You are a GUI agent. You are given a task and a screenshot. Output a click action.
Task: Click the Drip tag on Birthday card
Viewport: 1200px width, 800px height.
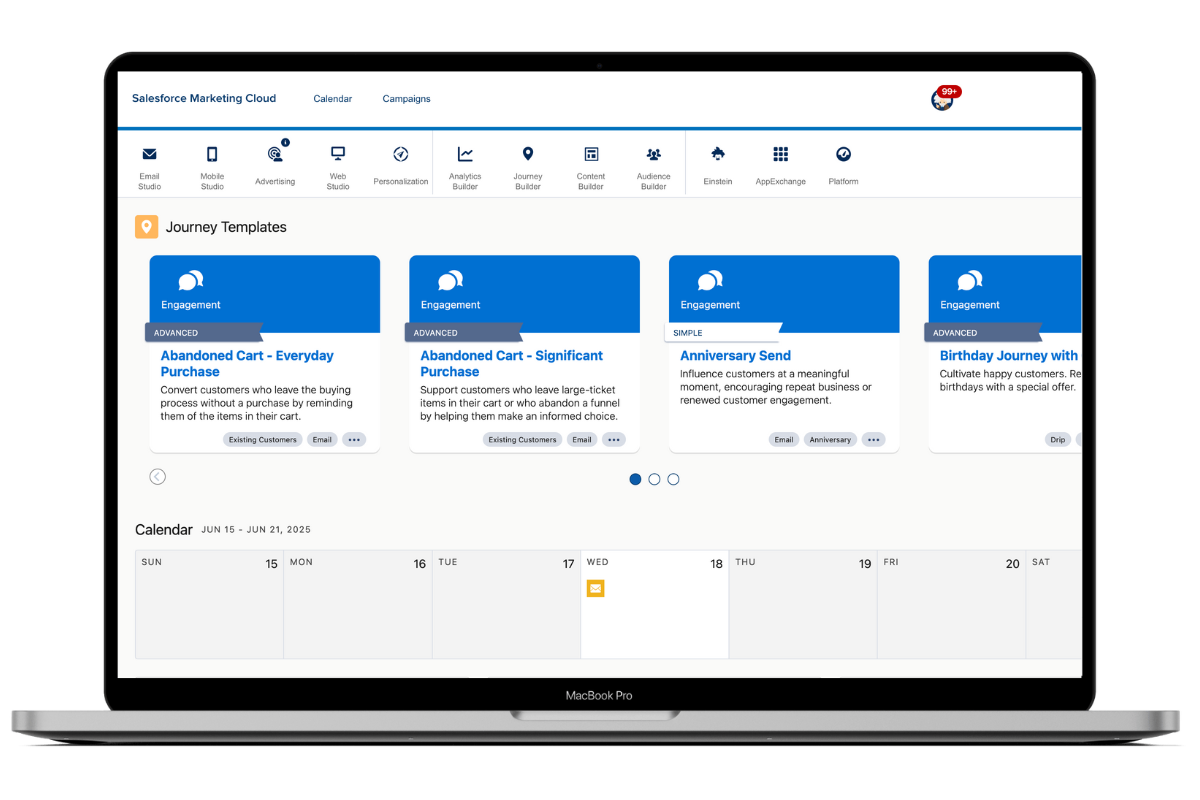point(1058,439)
